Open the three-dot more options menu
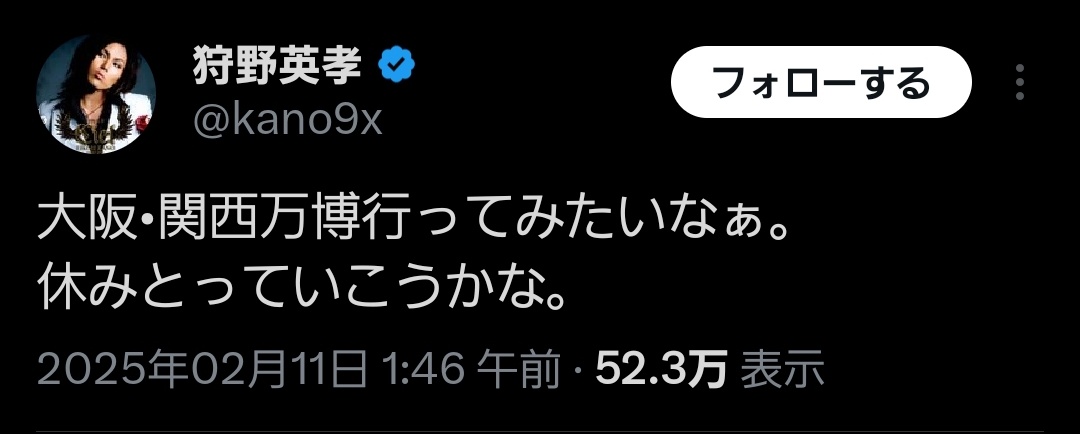The height and width of the screenshot is (434, 1080). (1020, 82)
